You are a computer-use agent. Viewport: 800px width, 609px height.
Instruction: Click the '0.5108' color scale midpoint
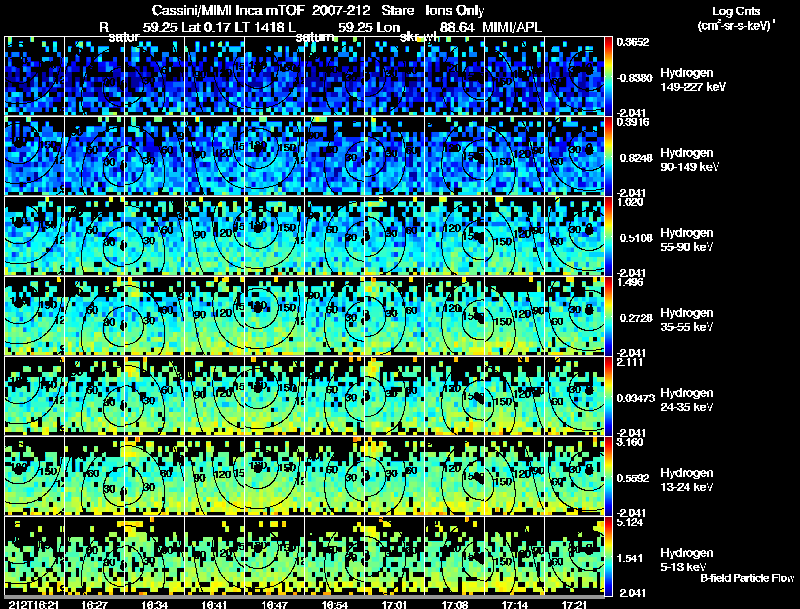635,238
